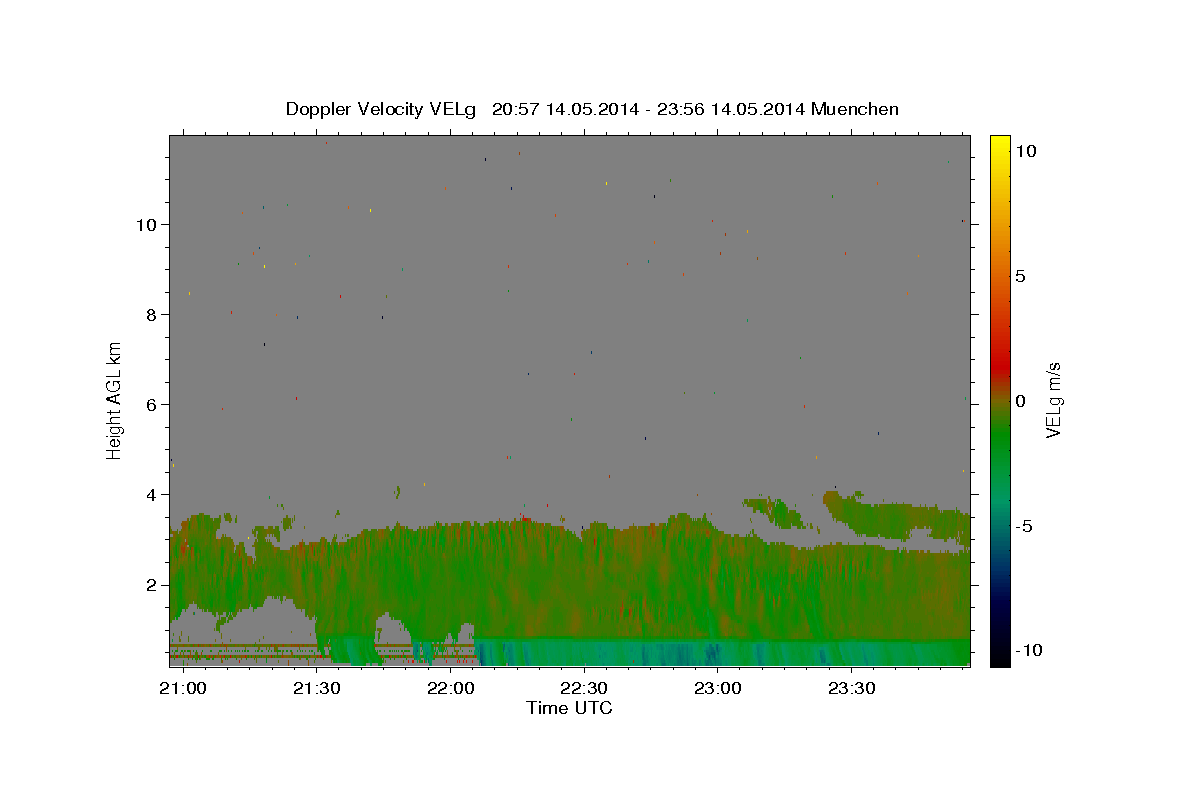
Task: Click the height axis label 8
Action: (153, 314)
